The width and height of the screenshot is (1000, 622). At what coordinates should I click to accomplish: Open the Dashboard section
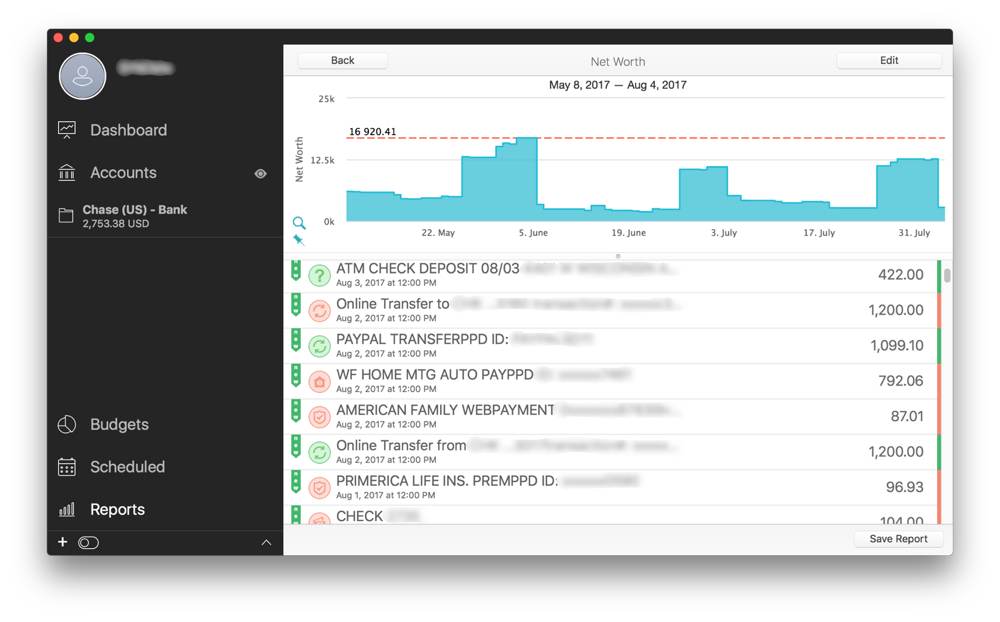128,130
